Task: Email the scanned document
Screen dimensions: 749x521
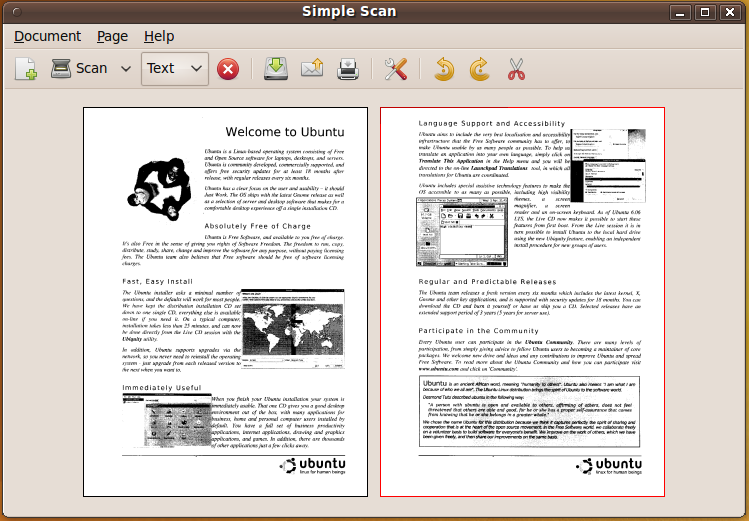Action: (x=311, y=69)
